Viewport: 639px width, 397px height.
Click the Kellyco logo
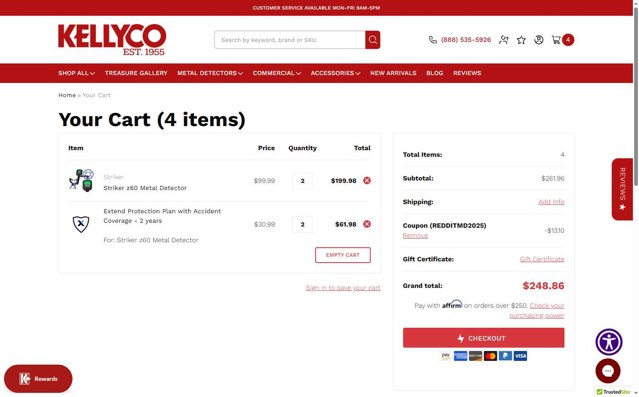(x=112, y=40)
